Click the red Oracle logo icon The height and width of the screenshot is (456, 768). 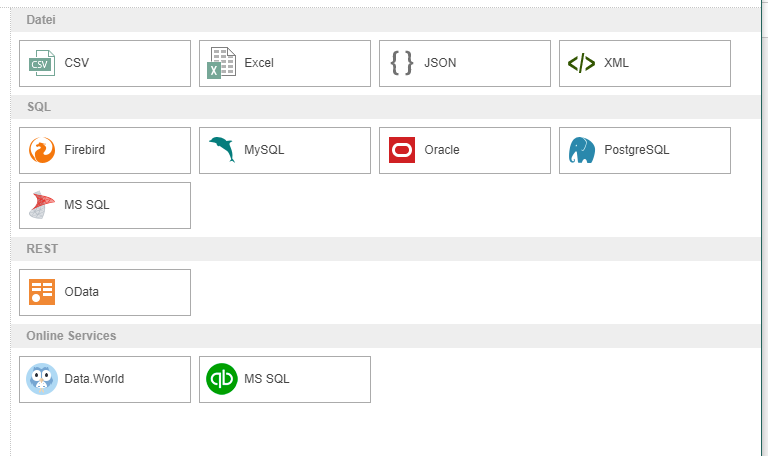[402, 150]
